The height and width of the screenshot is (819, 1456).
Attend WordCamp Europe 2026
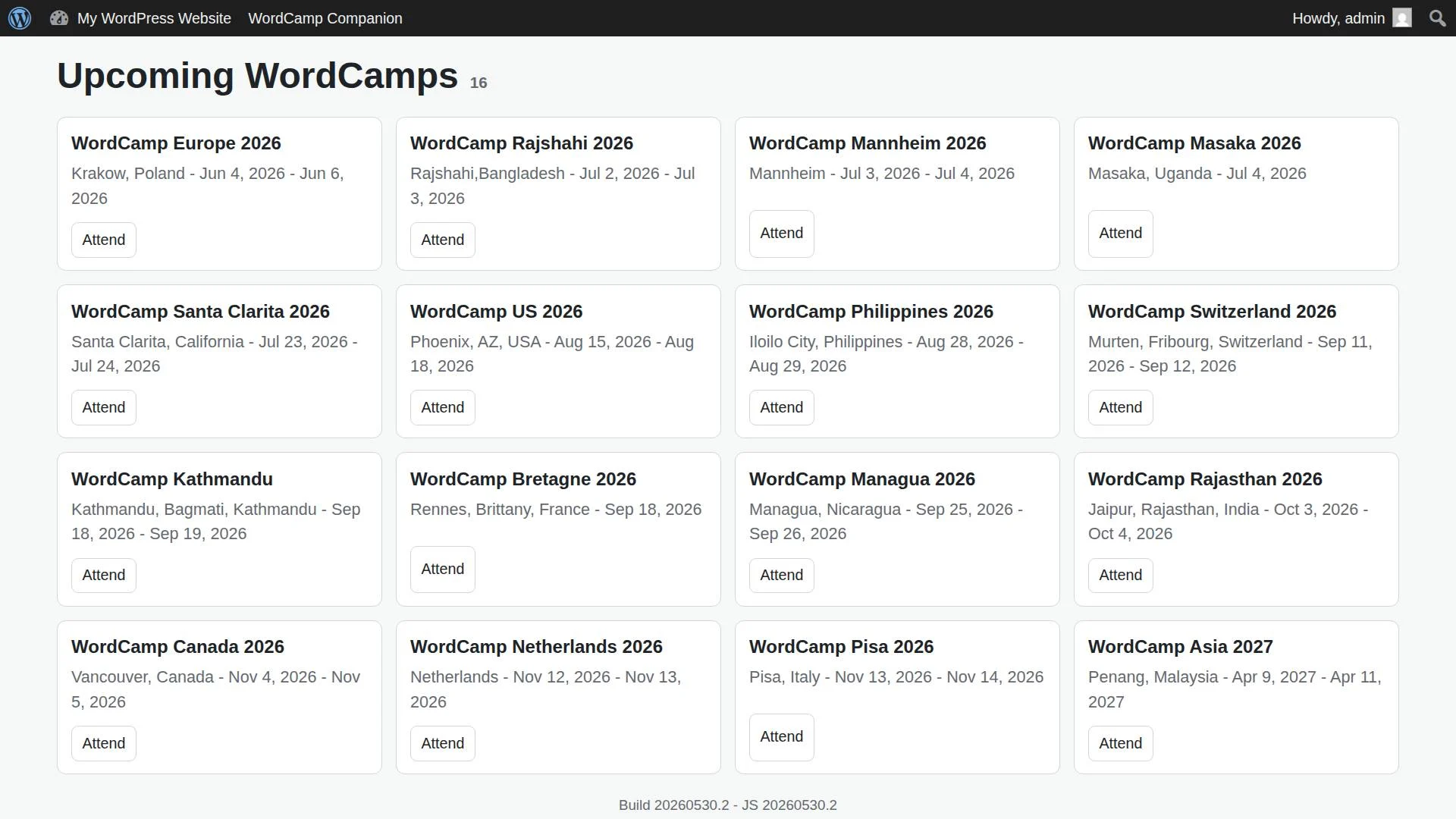(x=104, y=240)
